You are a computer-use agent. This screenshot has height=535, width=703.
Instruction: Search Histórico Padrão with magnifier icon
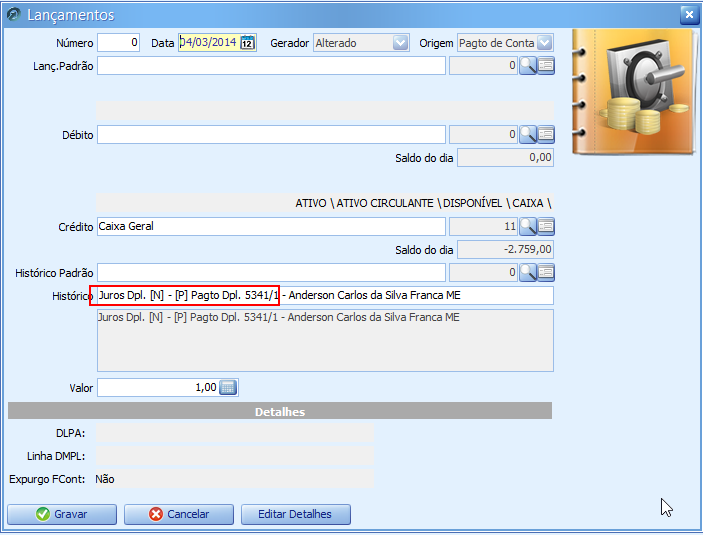[528, 272]
